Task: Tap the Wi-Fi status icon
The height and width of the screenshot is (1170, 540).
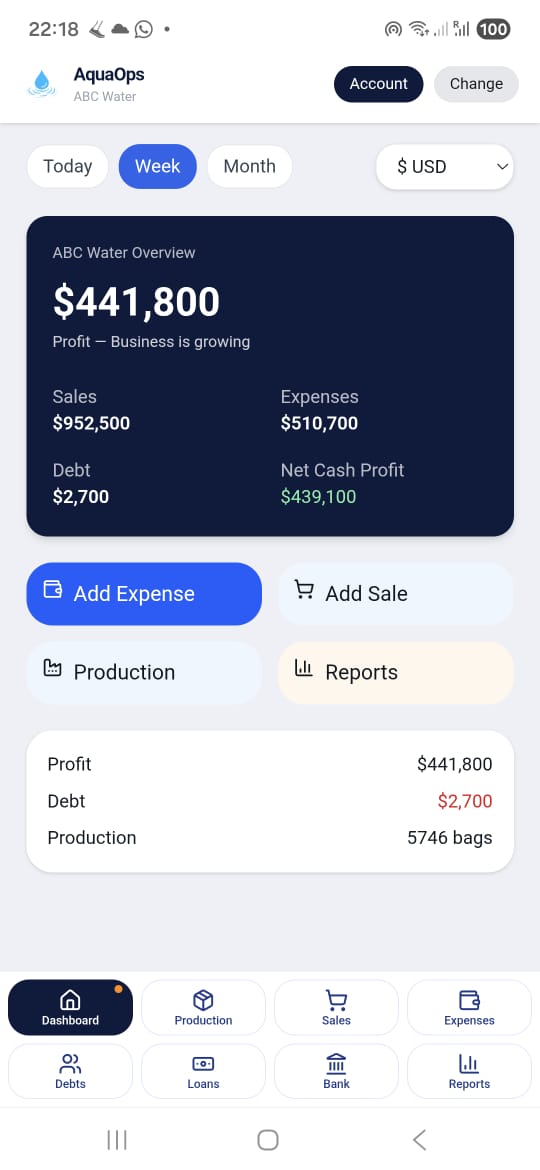Action: point(419,29)
